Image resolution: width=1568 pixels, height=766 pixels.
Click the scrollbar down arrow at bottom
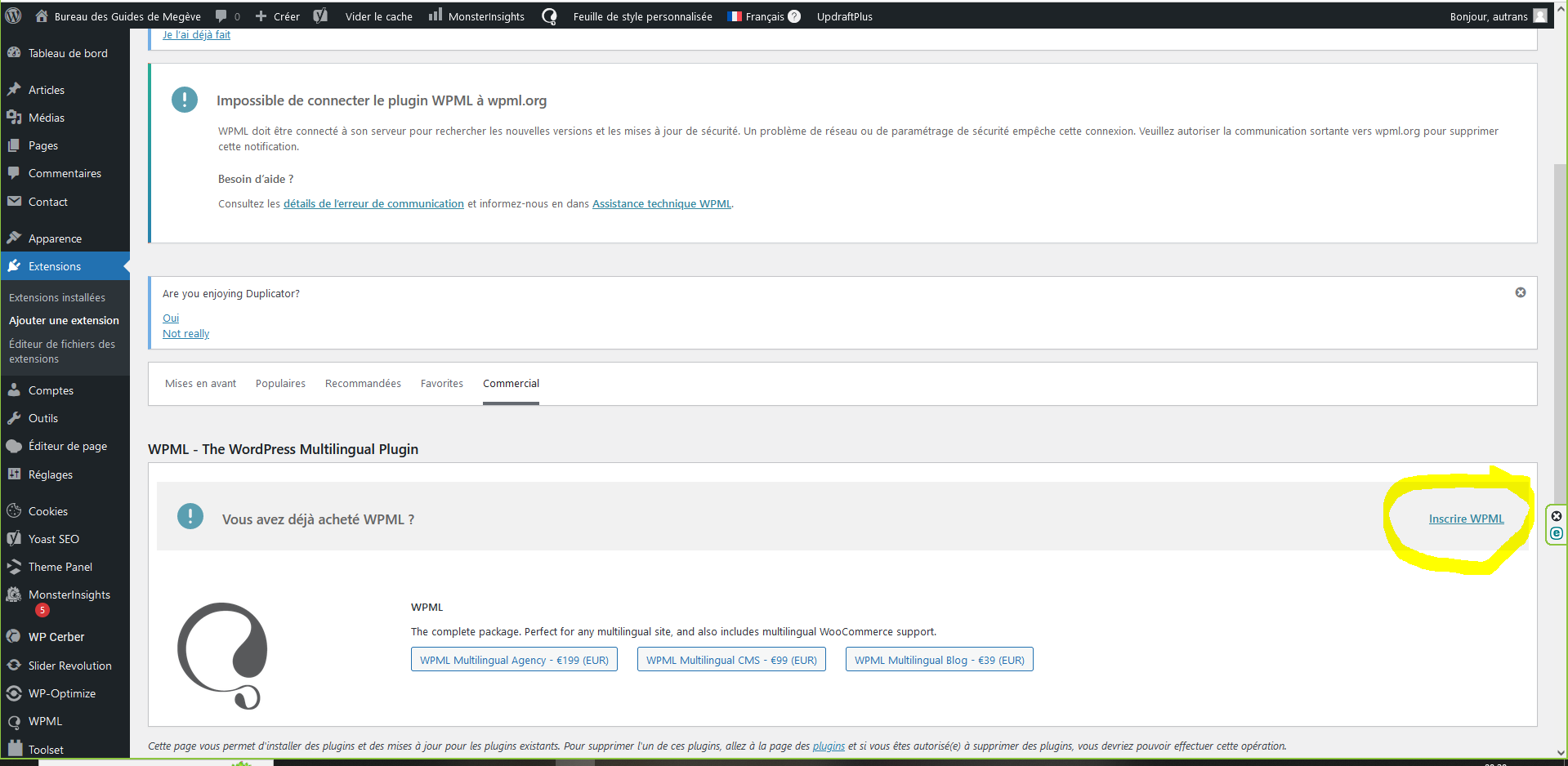1561,753
